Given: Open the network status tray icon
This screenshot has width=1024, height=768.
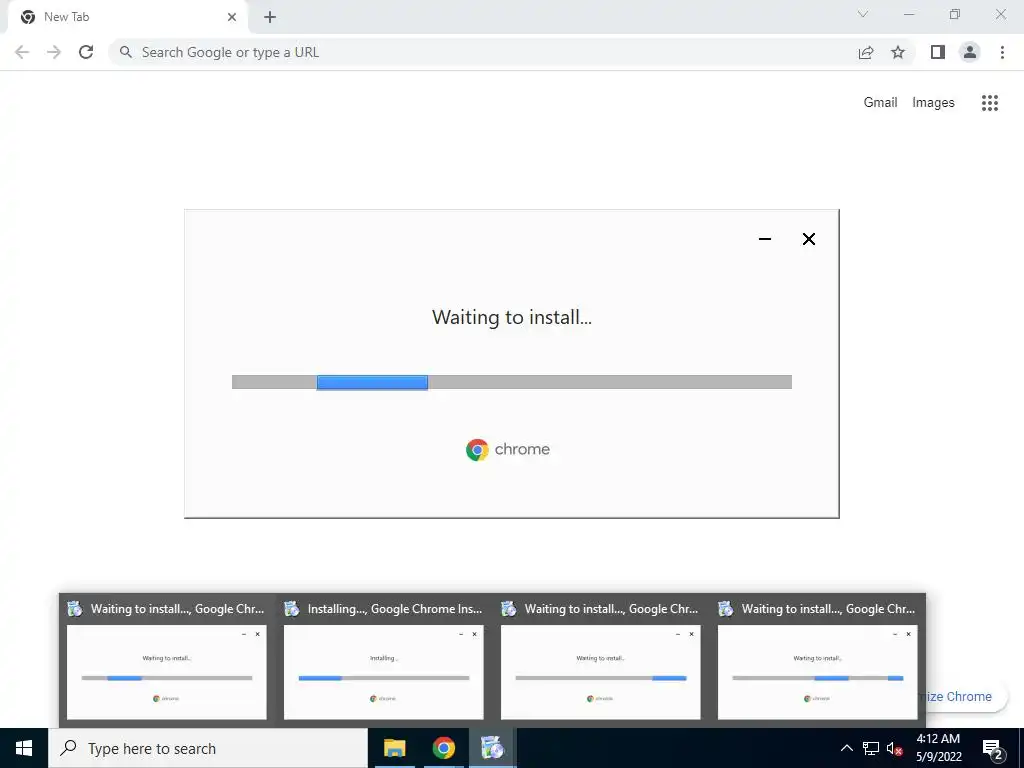Looking at the screenshot, I should pos(871,748).
